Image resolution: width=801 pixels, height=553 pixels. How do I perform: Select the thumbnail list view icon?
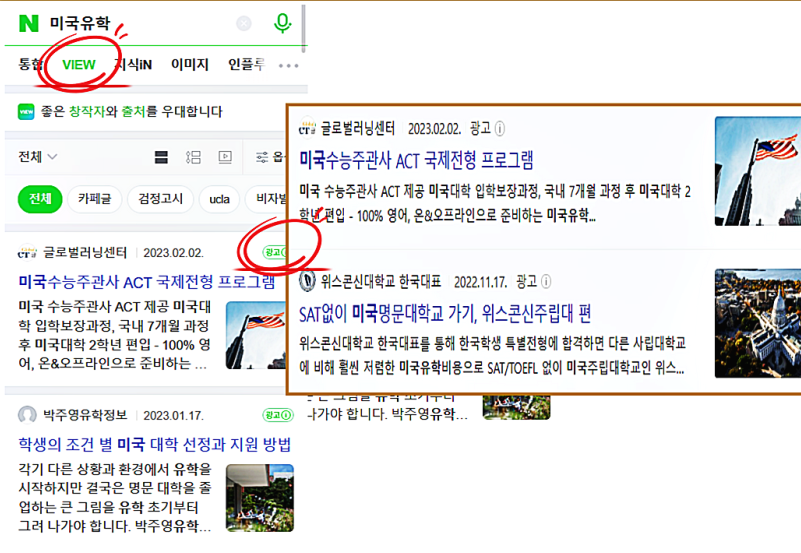pyautogui.click(x=193, y=157)
